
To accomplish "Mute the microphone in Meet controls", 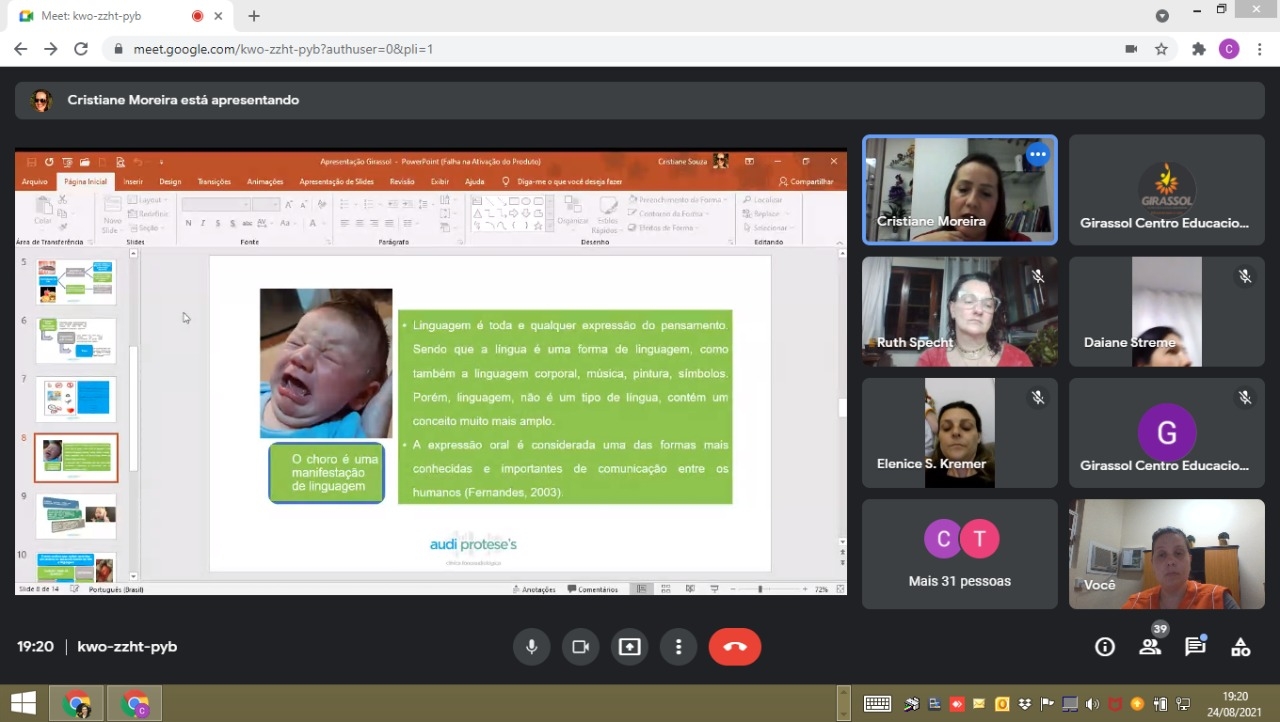I will tap(531, 647).
